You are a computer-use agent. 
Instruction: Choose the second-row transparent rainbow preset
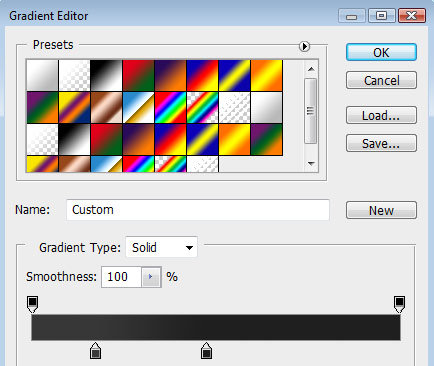pos(202,108)
